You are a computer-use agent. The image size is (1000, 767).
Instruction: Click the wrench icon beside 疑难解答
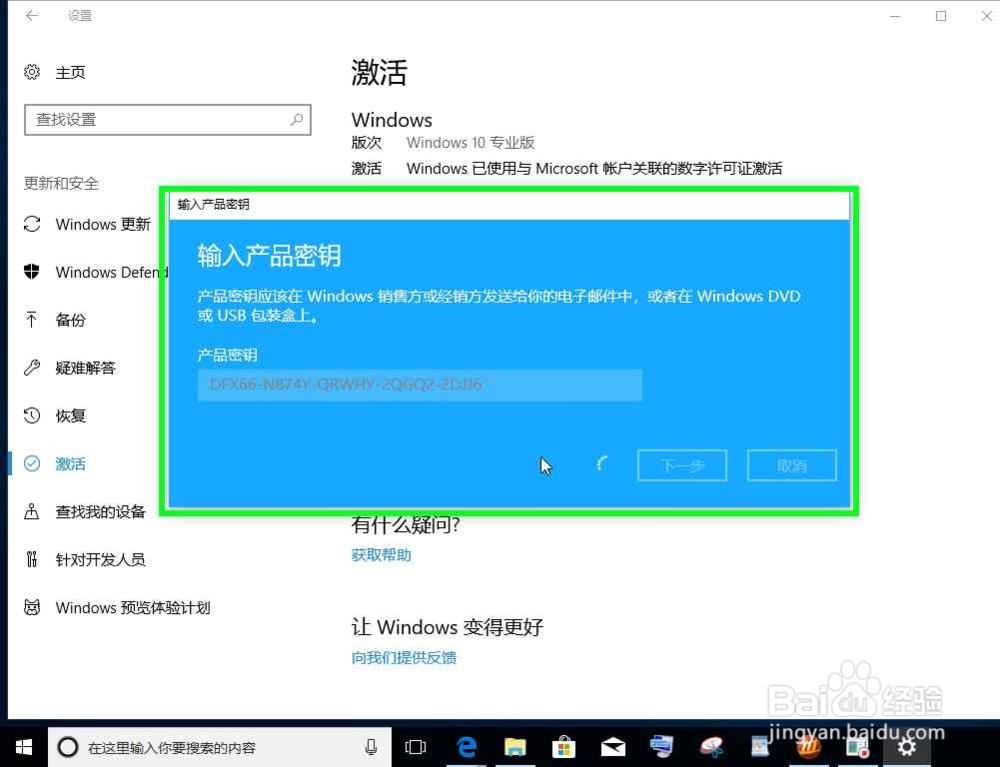[32, 367]
